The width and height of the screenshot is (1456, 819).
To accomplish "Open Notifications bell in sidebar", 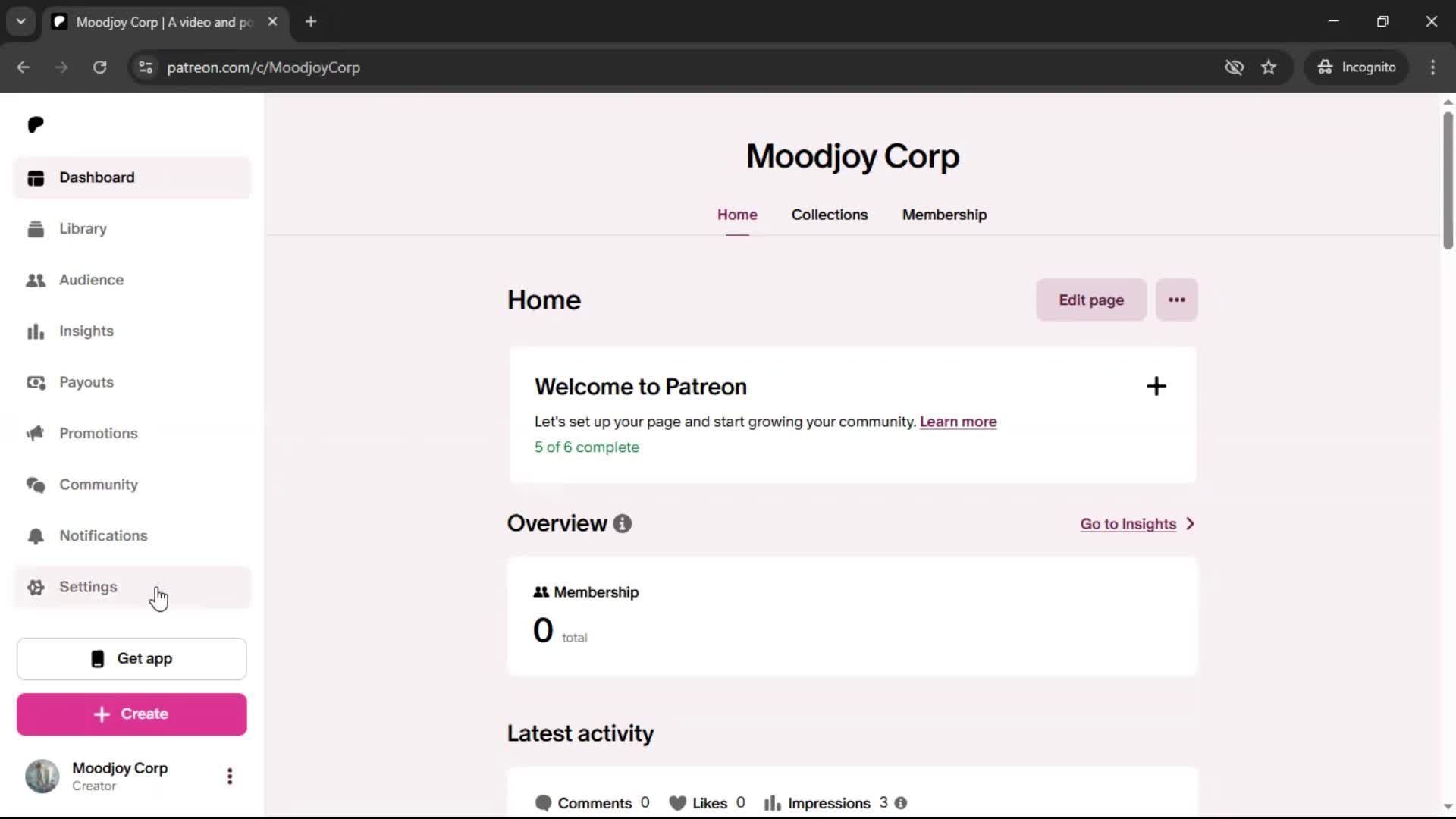I will 102,535.
